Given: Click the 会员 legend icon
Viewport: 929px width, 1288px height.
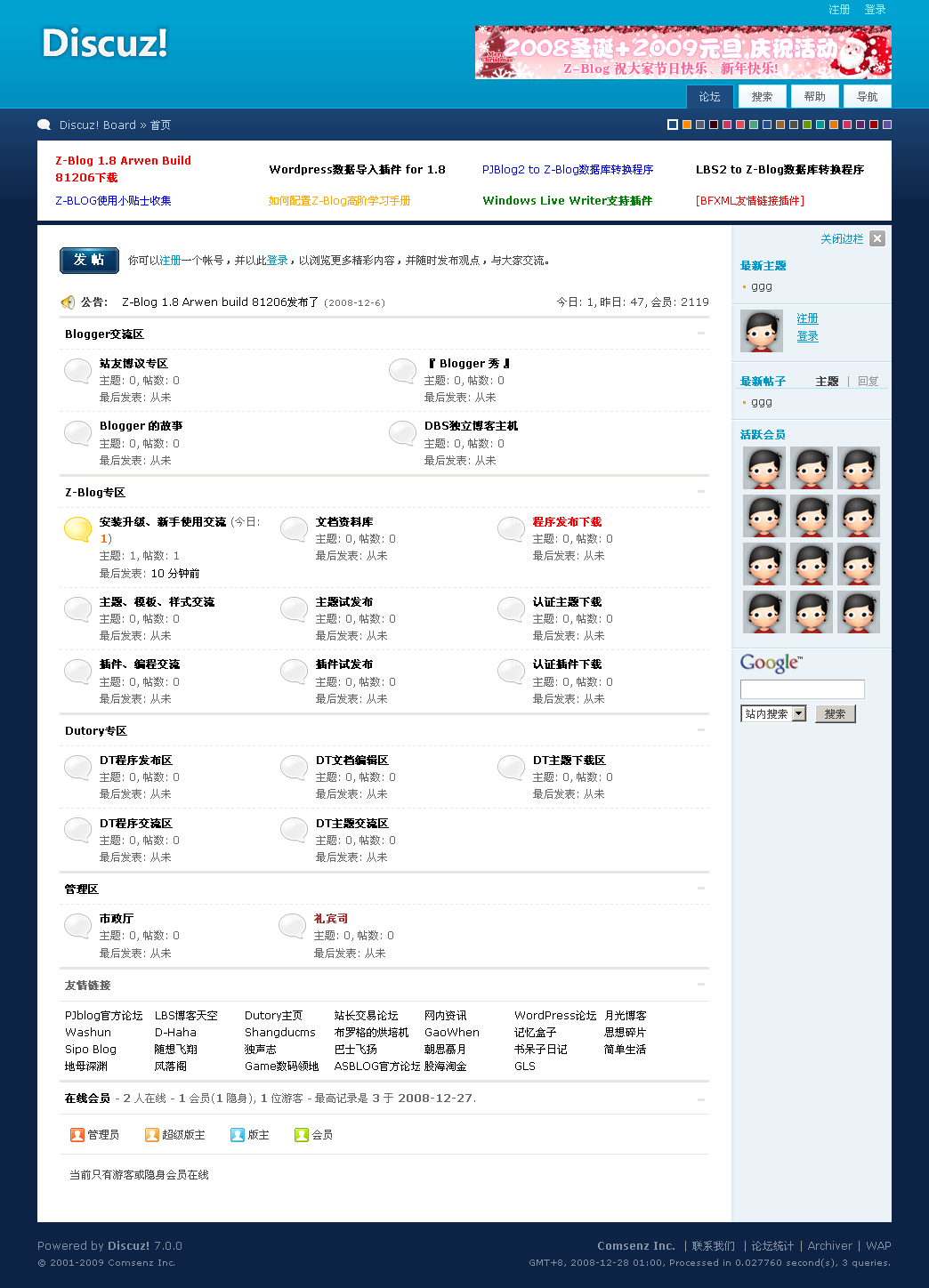Looking at the screenshot, I should click(302, 1135).
